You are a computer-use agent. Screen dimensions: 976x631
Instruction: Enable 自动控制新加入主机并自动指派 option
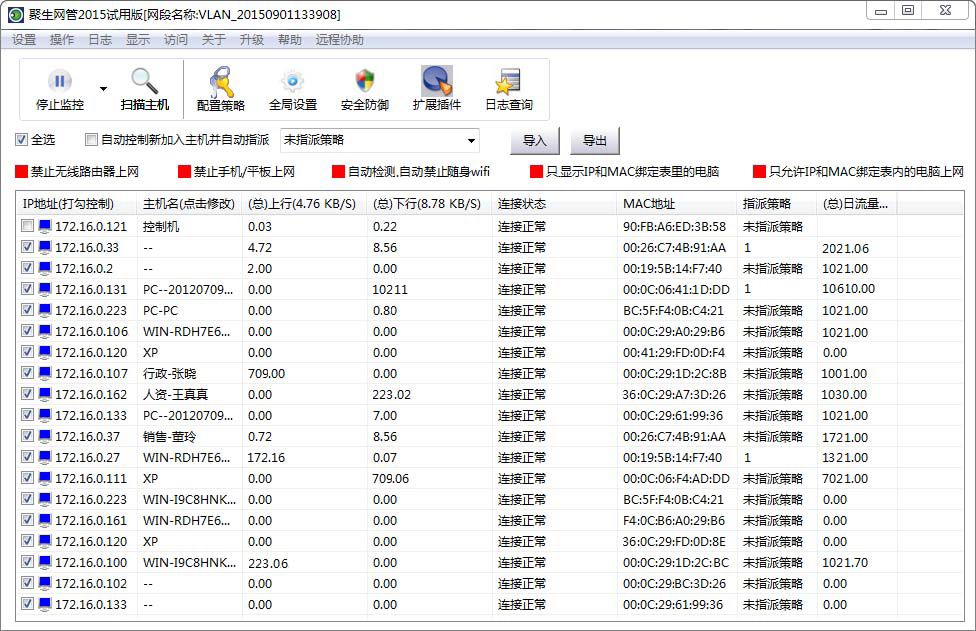[x=89, y=139]
